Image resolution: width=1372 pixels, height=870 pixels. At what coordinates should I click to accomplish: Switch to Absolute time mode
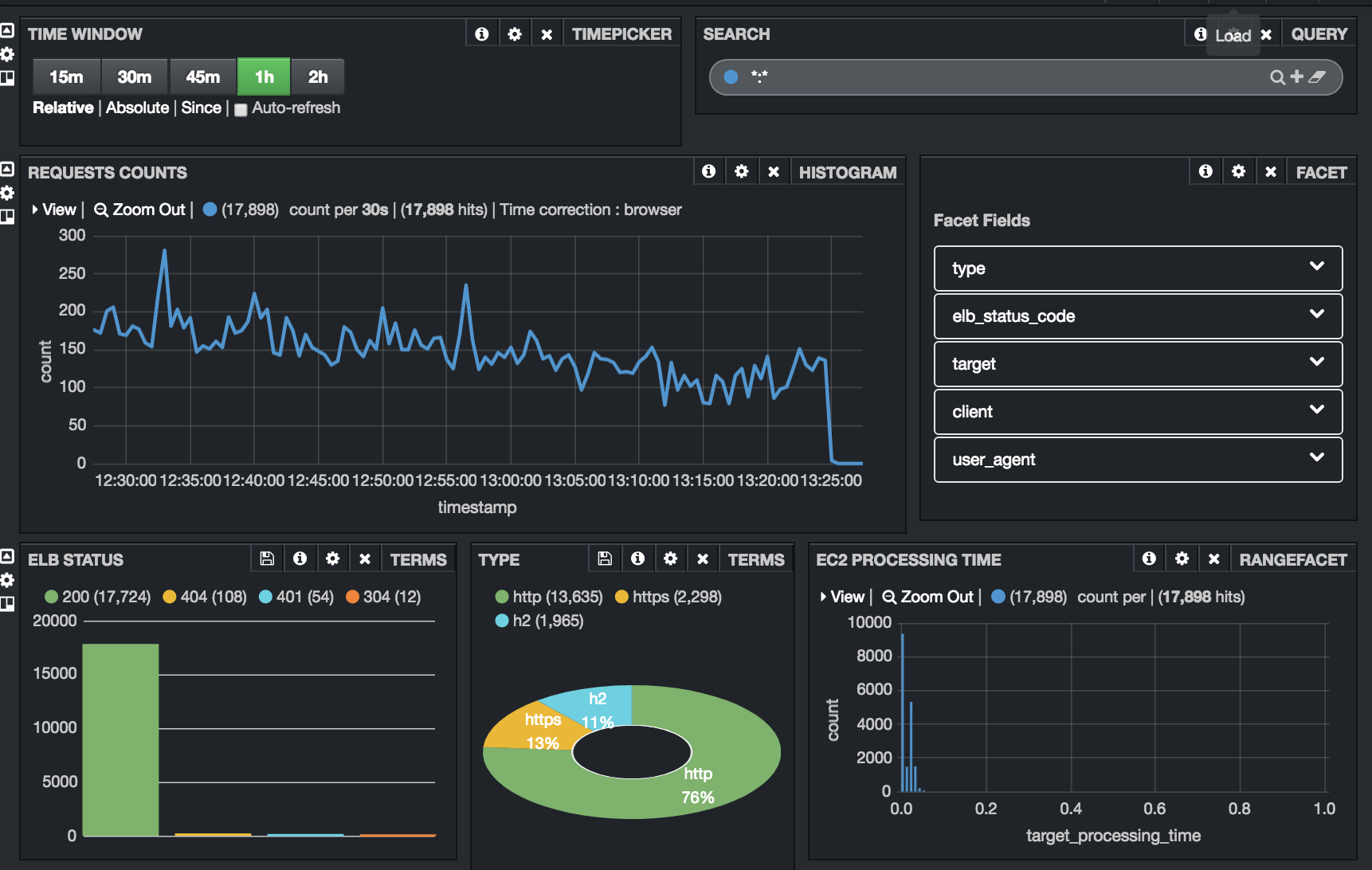pyautogui.click(x=137, y=108)
